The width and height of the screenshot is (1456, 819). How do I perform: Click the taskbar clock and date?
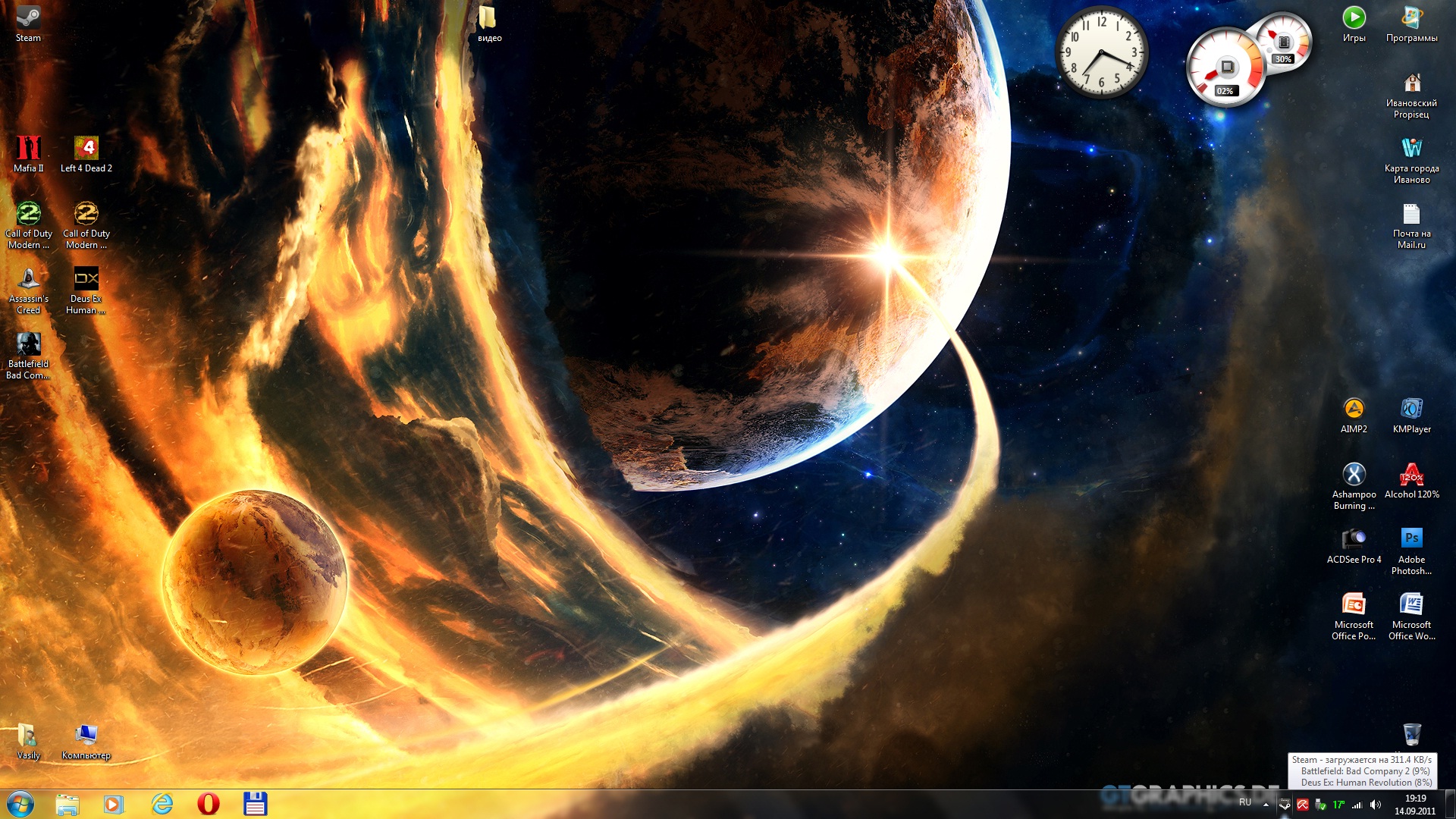[1415, 805]
